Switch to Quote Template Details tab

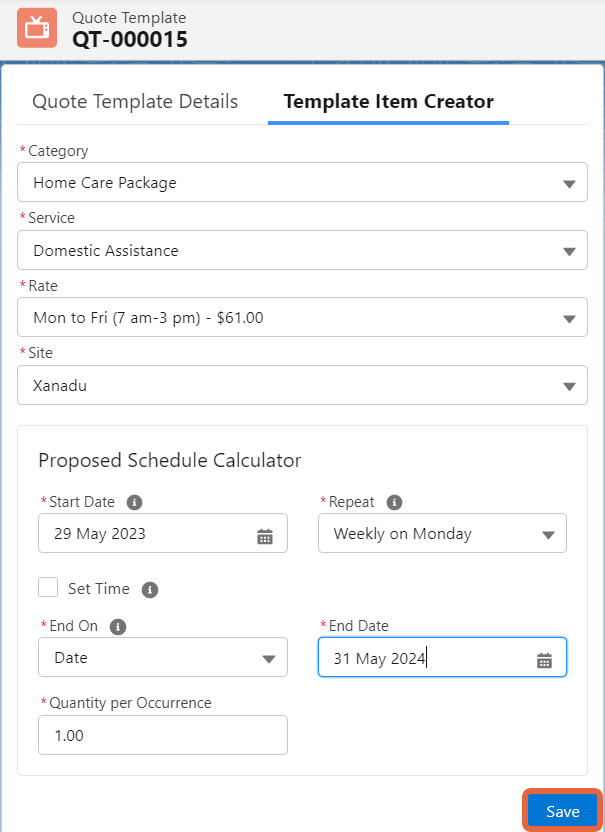(x=135, y=102)
